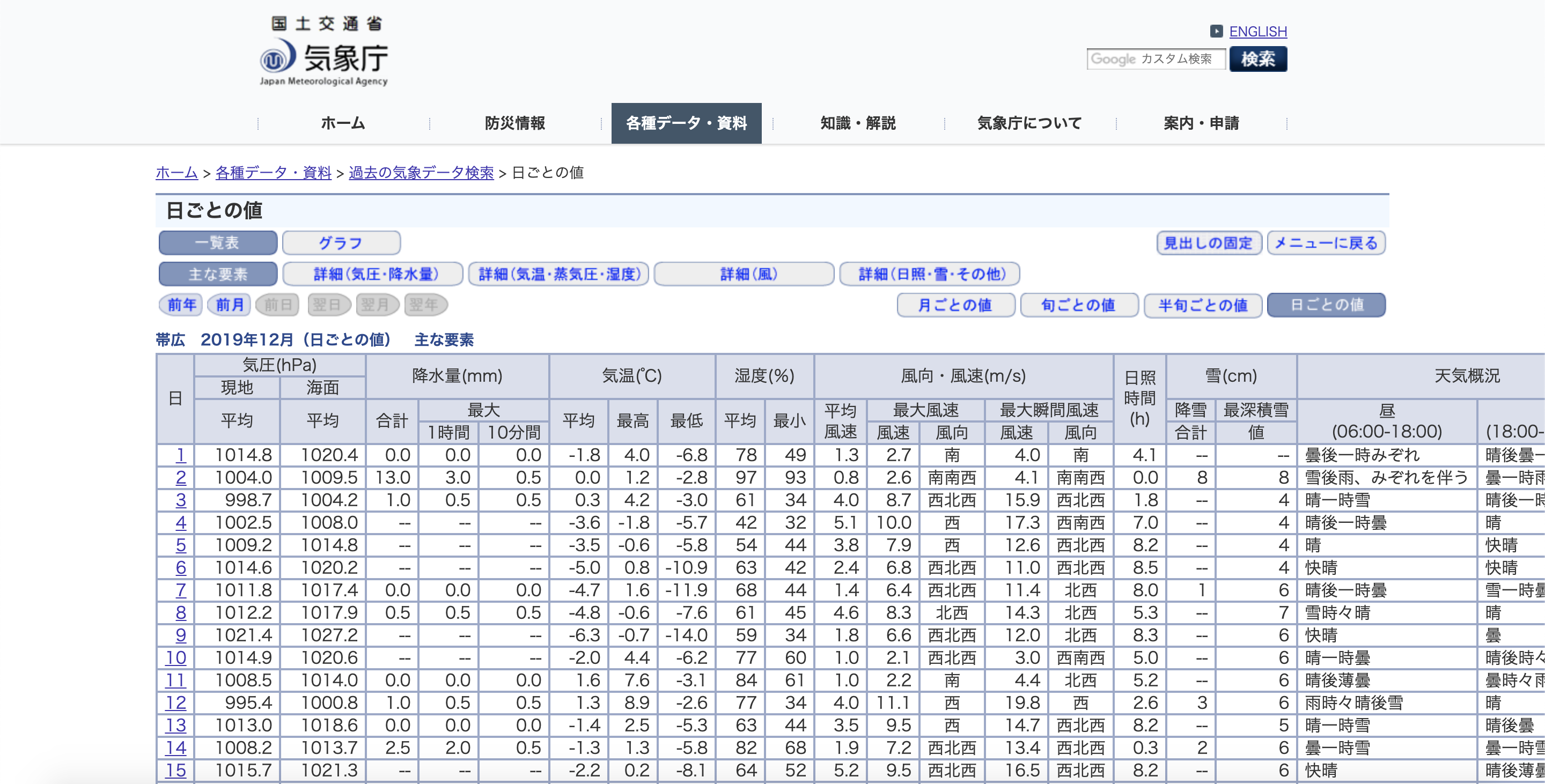Click the arrow icon beside ENGLISH
The width and height of the screenshot is (1545, 784).
1216,31
